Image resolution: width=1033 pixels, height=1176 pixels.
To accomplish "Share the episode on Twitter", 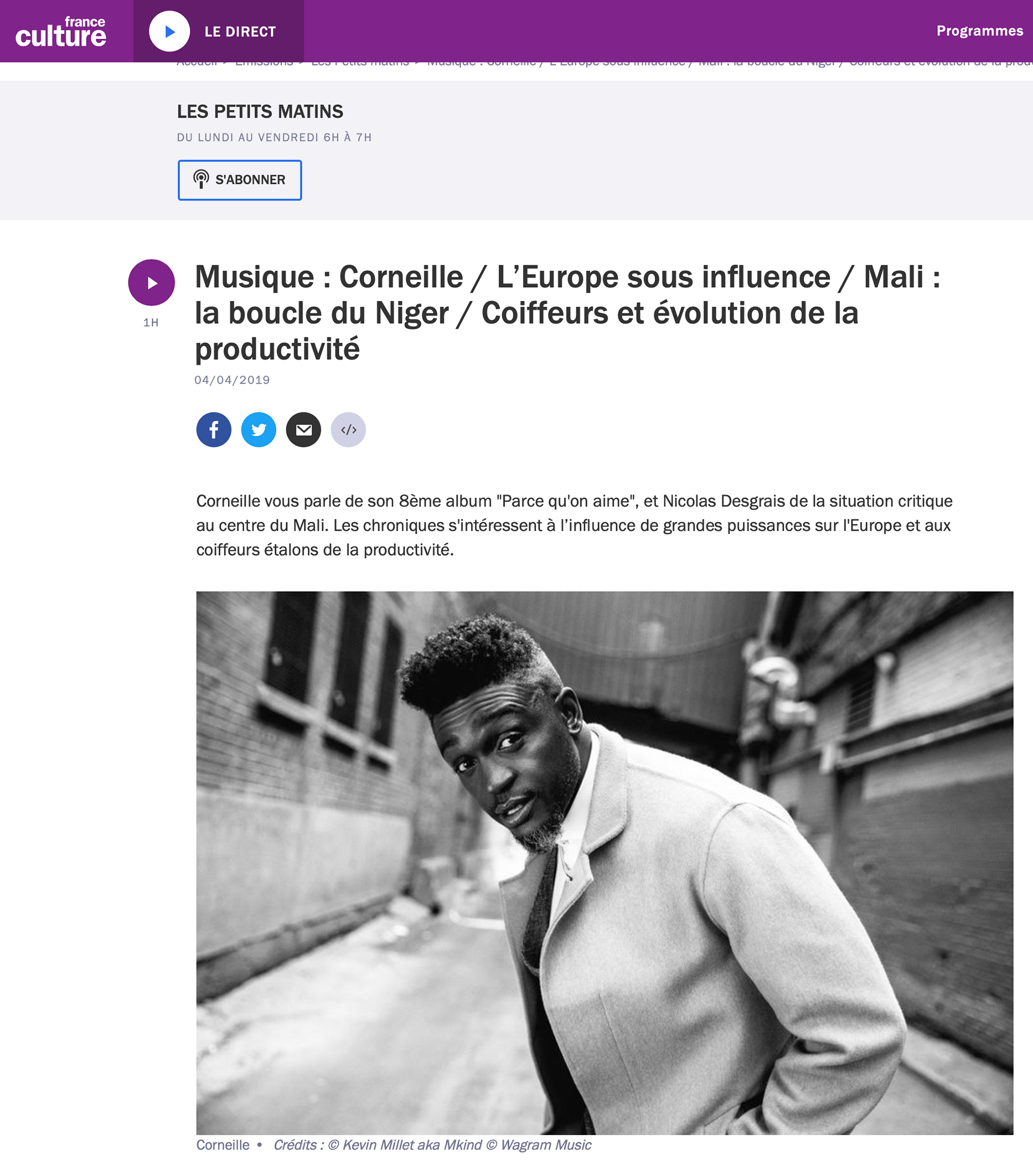I will pyautogui.click(x=258, y=430).
